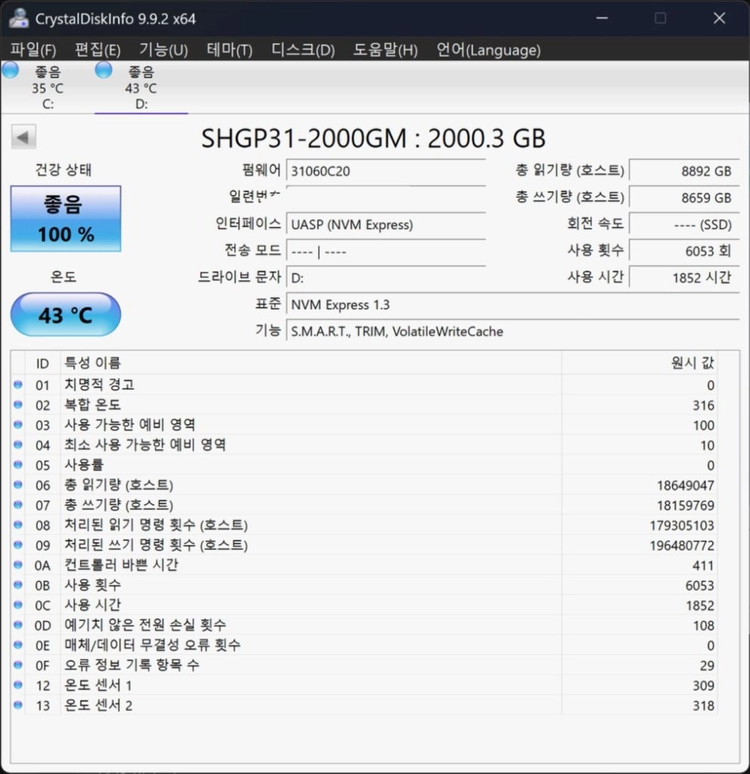Screen dimensions: 750x774
Task: Click the total host writes value 8659 GB
Action: pyautogui.click(x=684, y=198)
